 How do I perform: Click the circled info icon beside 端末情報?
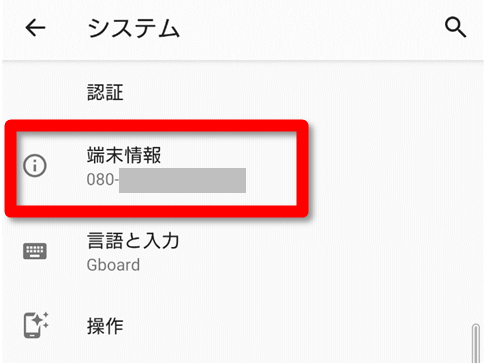35,165
